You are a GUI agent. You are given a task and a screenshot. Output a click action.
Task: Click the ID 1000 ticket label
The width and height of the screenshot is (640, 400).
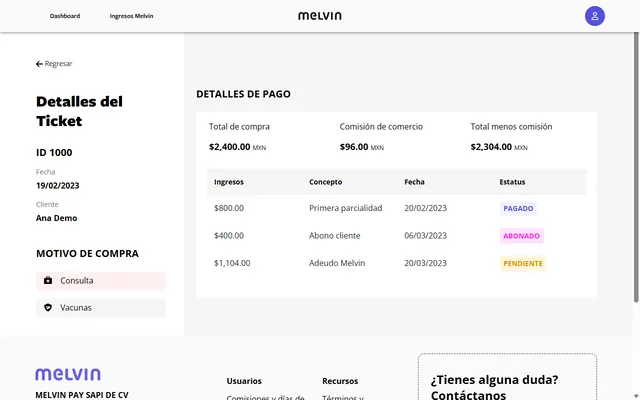pyautogui.click(x=54, y=153)
